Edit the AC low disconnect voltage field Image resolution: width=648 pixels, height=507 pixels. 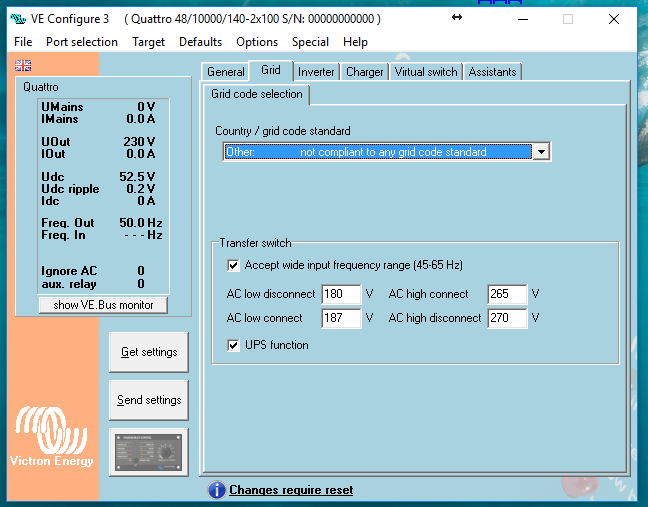click(x=341, y=294)
